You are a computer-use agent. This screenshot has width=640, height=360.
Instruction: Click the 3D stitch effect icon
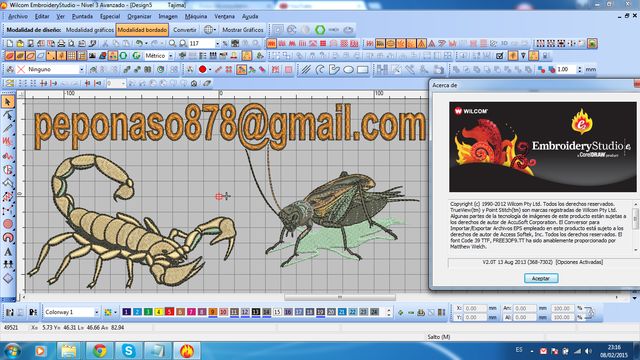(x=504, y=43)
